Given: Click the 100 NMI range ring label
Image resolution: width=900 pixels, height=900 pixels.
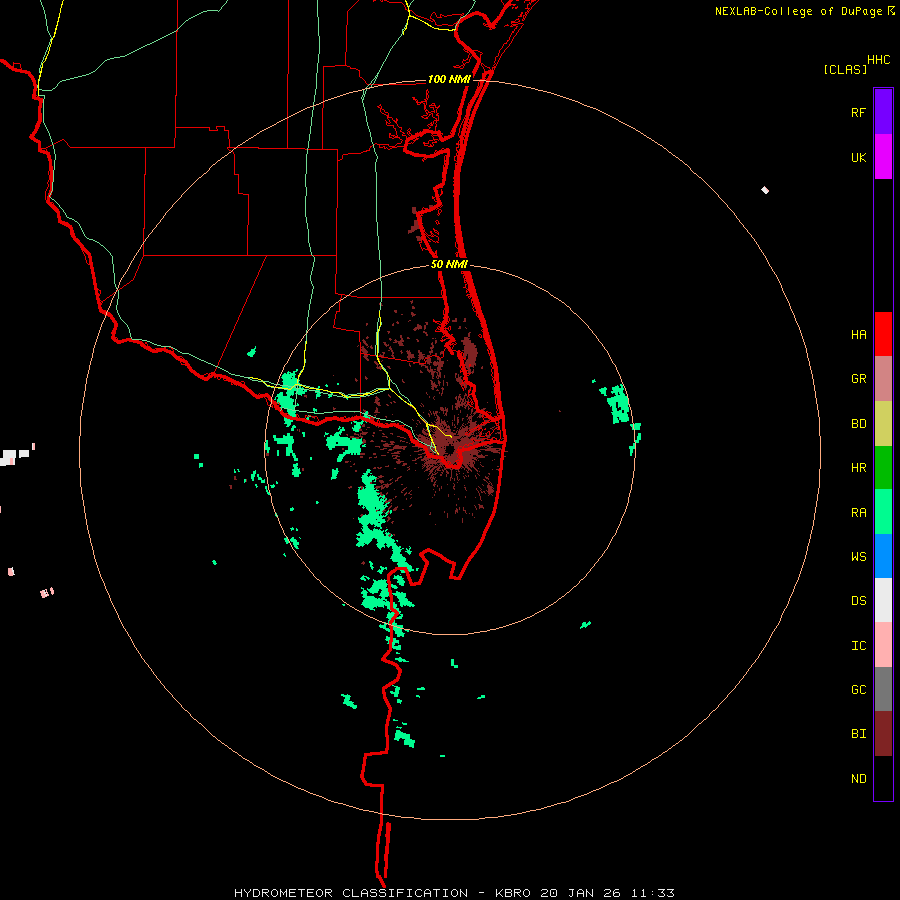Looking at the screenshot, I should [x=449, y=79].
